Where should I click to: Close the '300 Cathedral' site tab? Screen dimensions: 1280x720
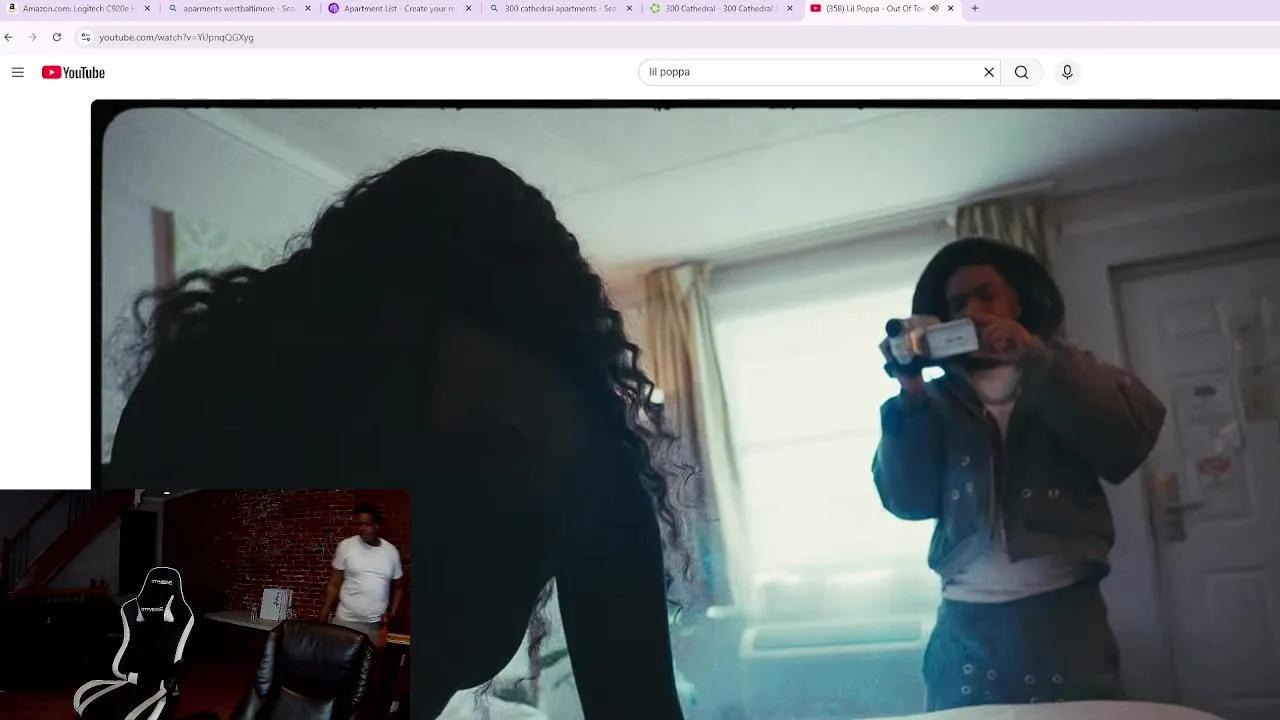pos(790,8)
